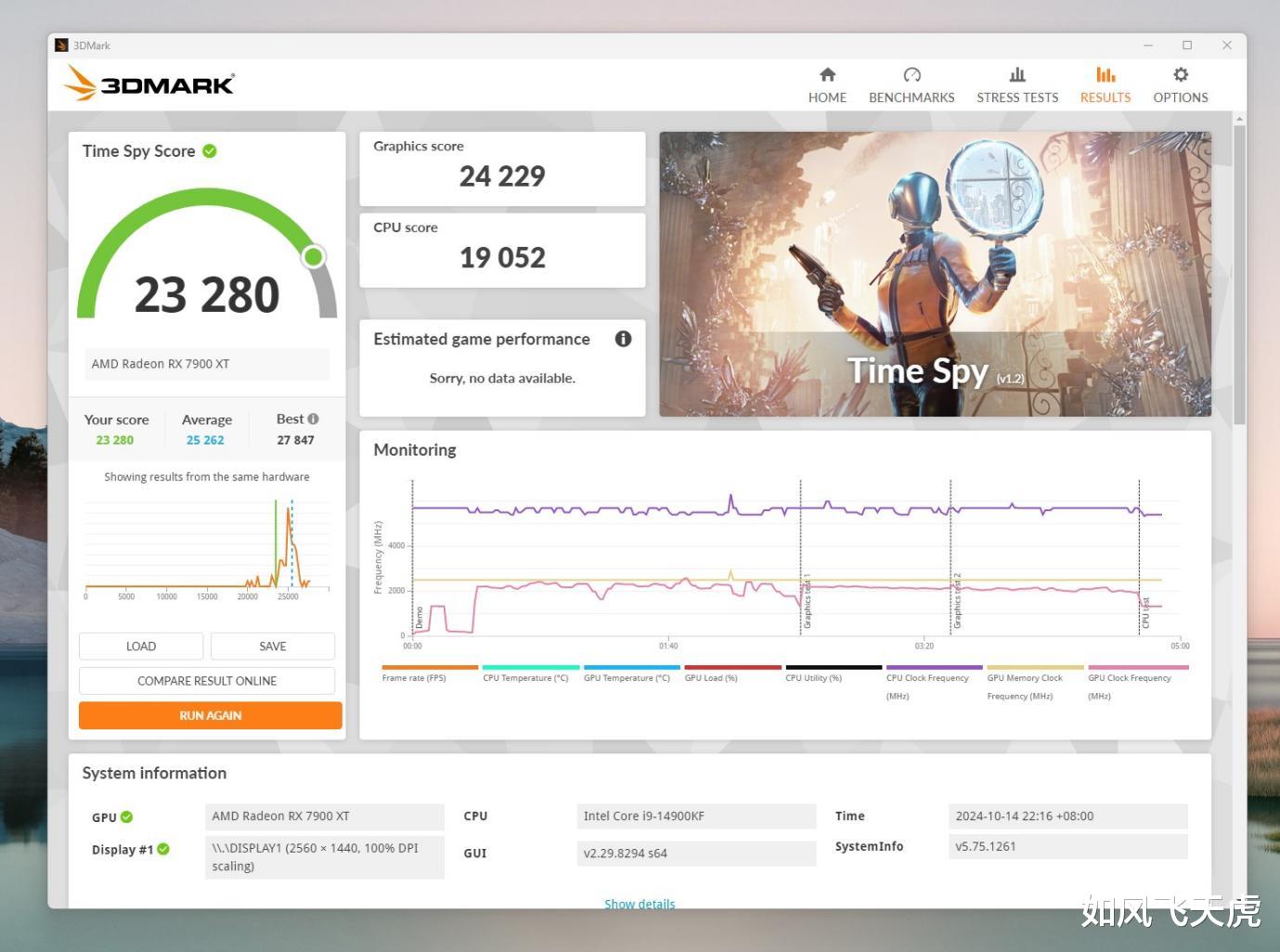Click the GPU value in System information

(x=324, y=817)
